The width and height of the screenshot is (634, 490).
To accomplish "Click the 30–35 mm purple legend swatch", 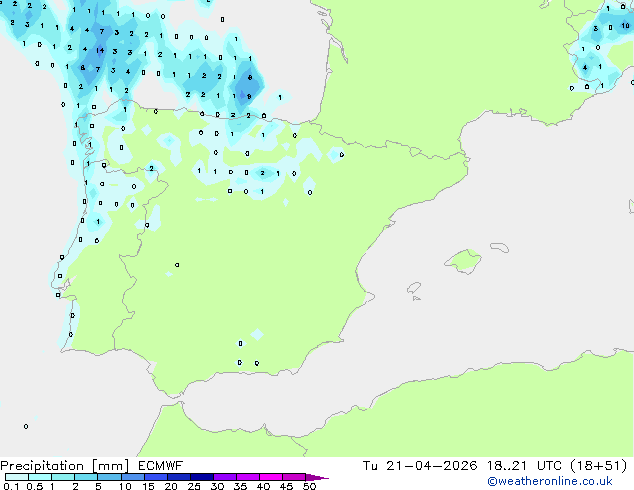I will (225, 477).
